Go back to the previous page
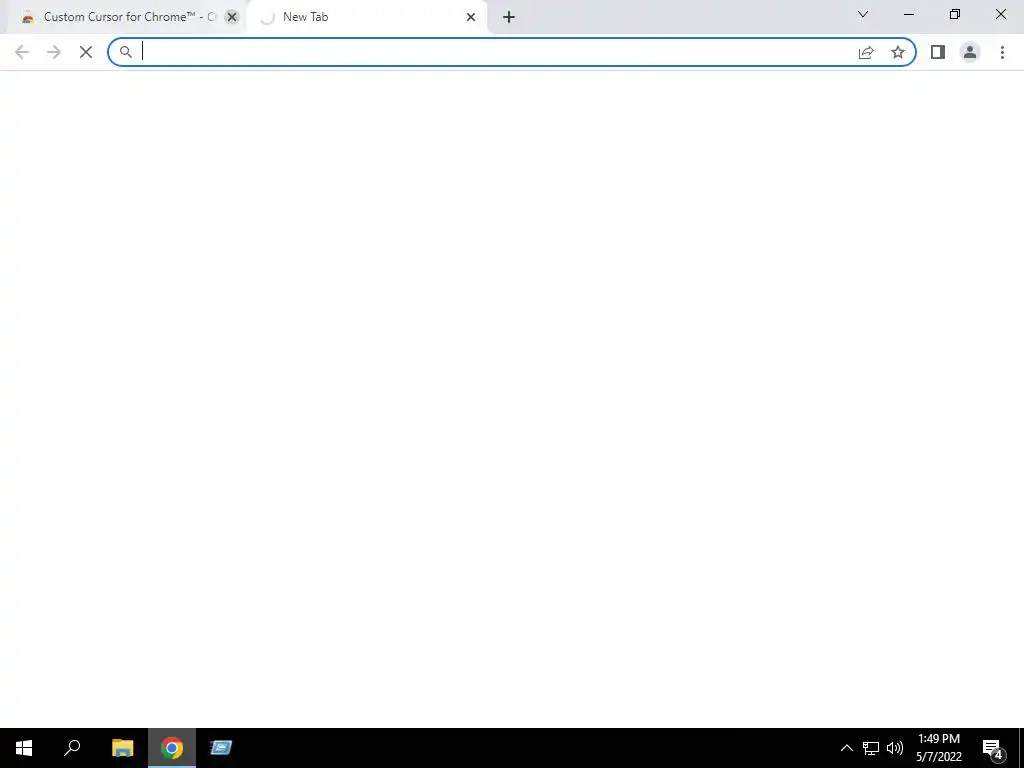 pyautogui.click(x=22, y=52)
